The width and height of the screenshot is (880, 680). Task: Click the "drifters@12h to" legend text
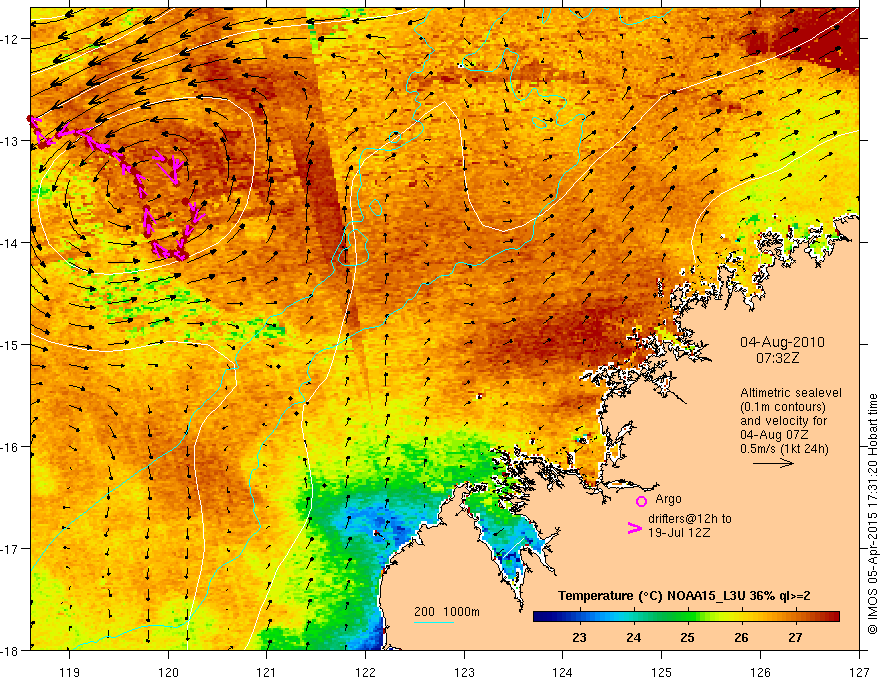pyautogui.click(x=690, y=519)
